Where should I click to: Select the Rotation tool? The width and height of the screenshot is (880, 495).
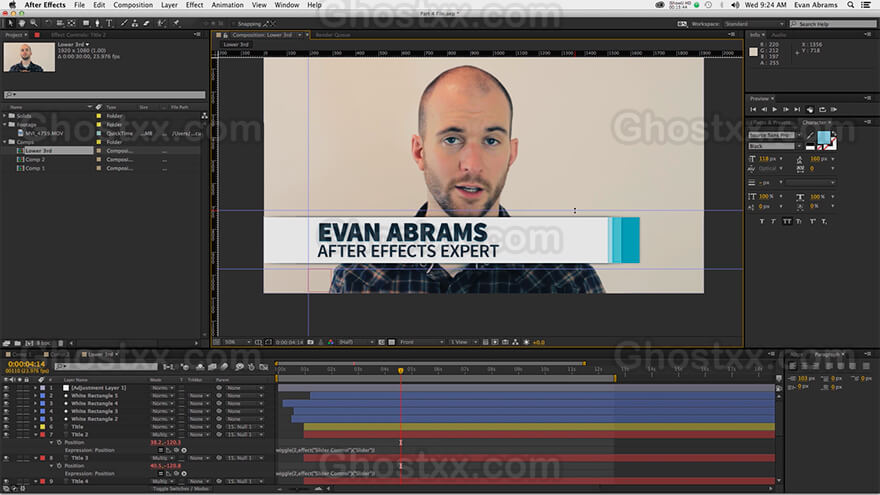tap(48, 23)
